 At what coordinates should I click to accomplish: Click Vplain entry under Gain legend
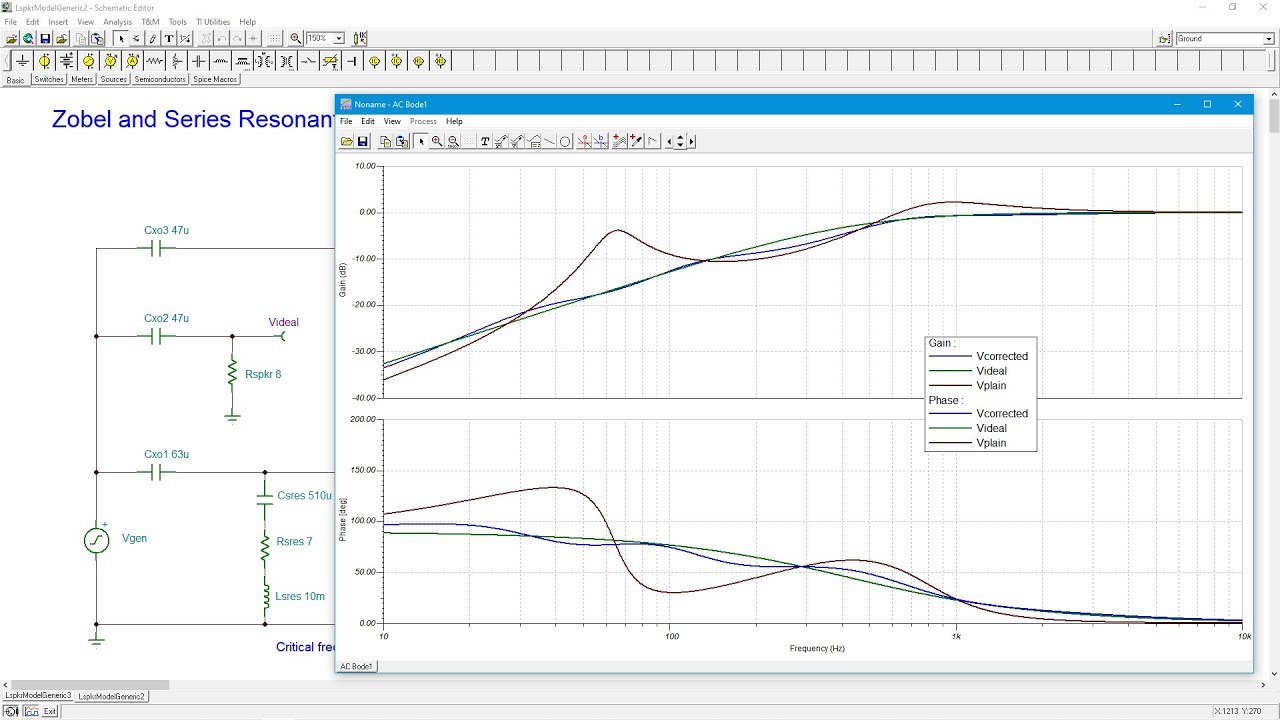(x=991, y=385)
